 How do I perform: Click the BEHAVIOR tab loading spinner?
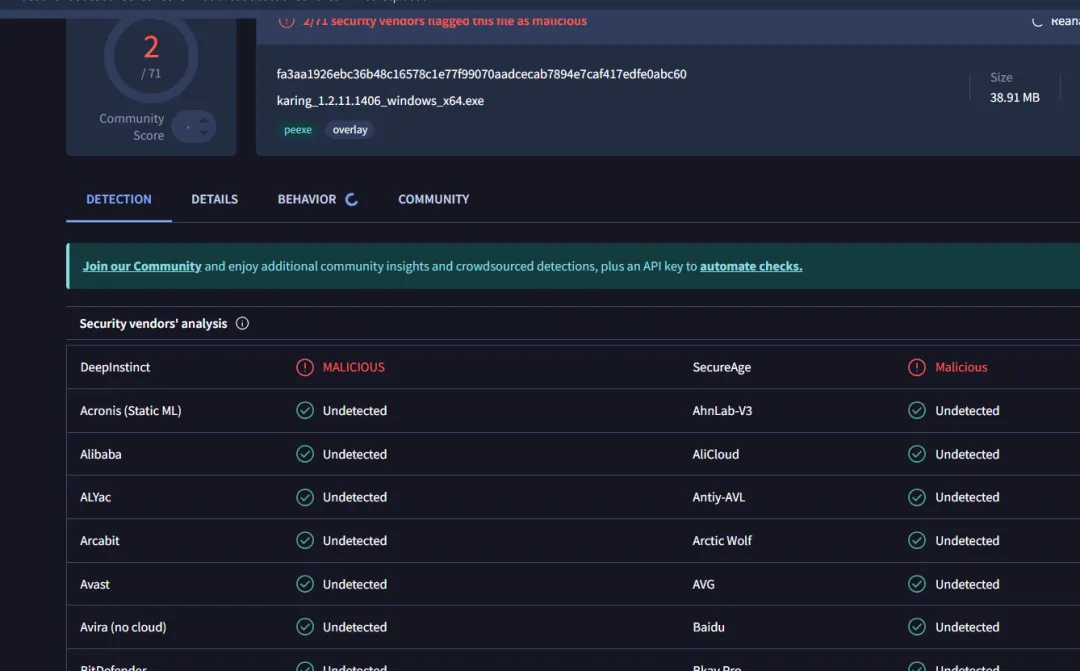(x=351, y=200)
